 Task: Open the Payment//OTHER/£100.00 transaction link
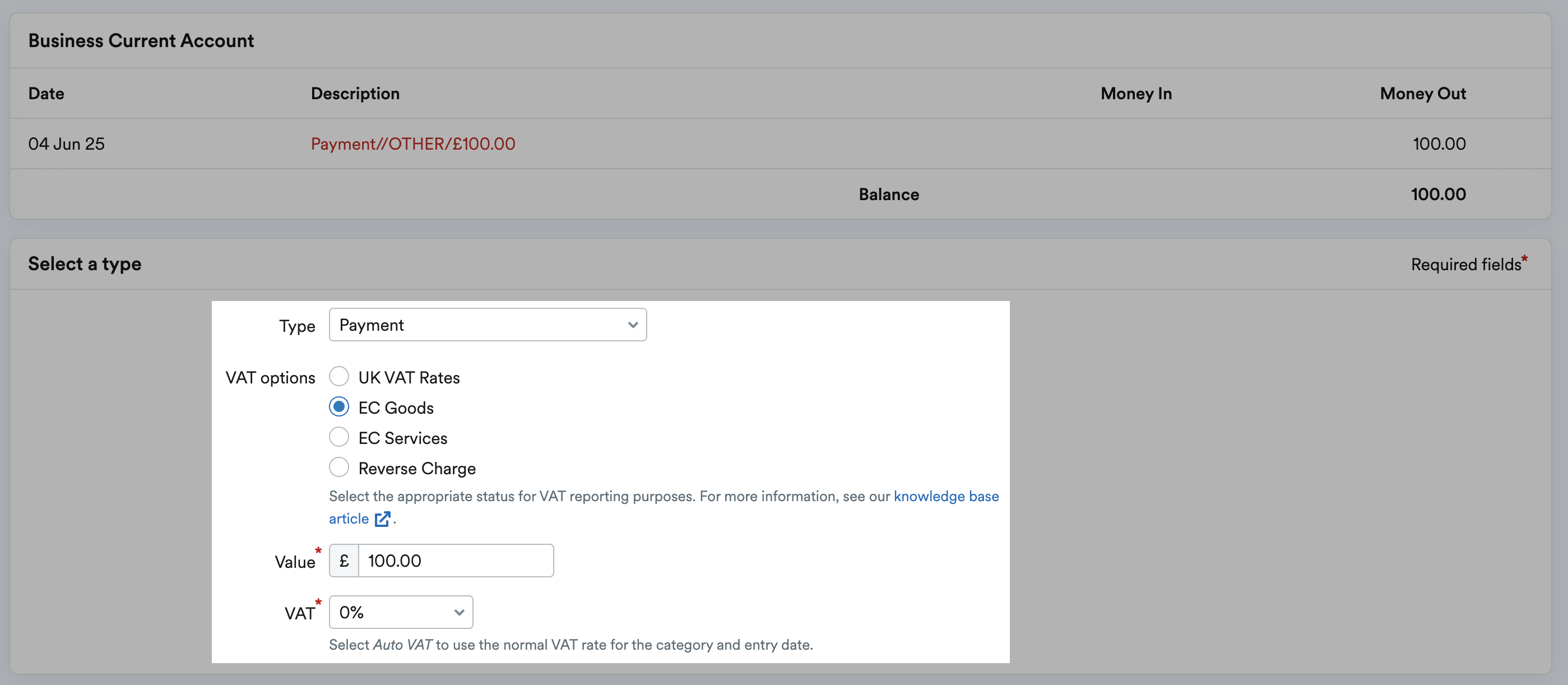click(412, 144)
